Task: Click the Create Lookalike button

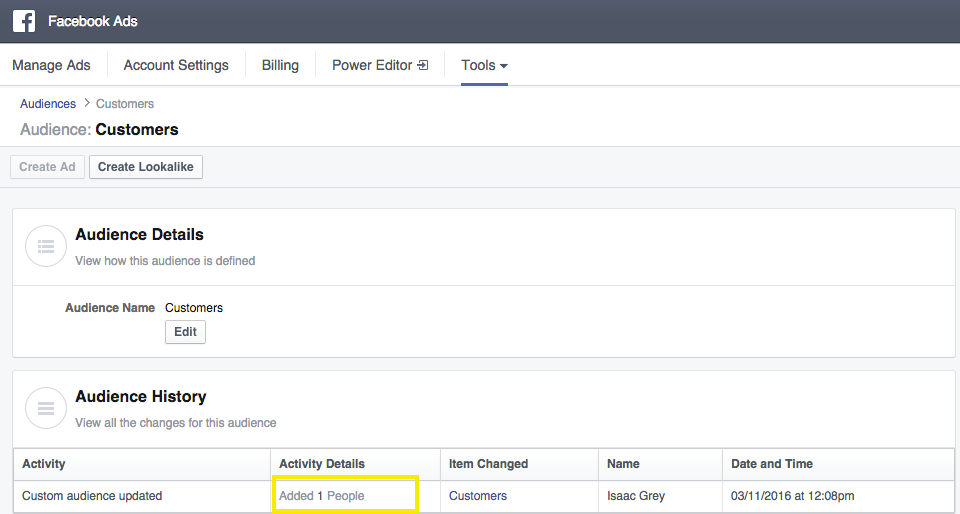Action: [x=146, y=166]
